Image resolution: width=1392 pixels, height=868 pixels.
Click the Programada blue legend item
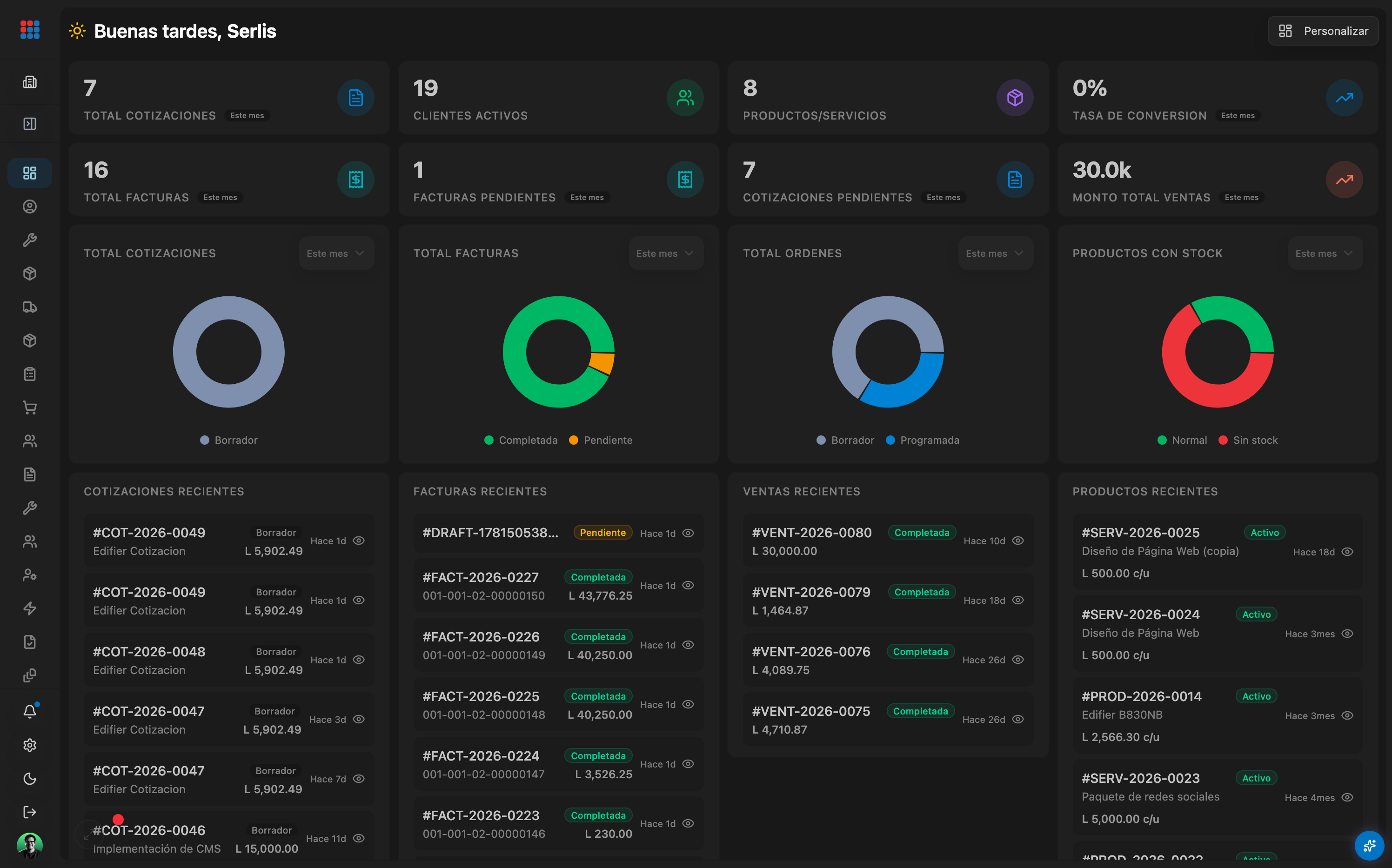coord(922,441)
